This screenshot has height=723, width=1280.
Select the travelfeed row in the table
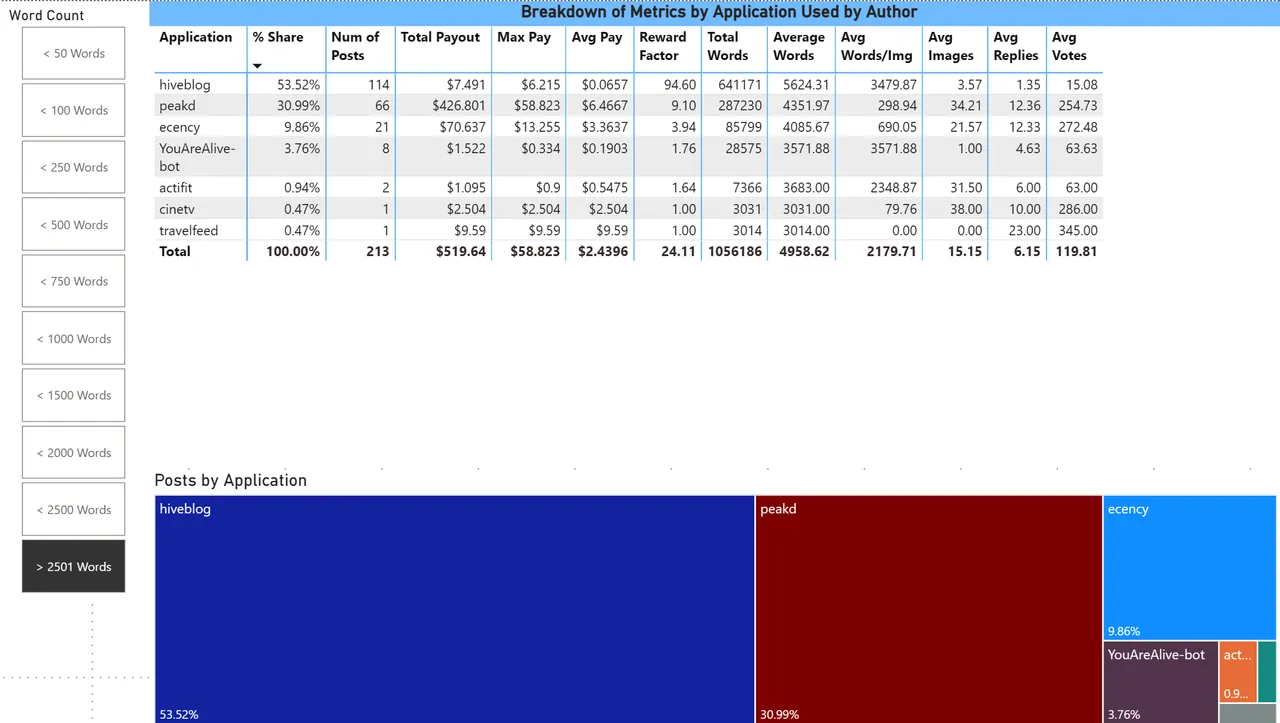629,230
